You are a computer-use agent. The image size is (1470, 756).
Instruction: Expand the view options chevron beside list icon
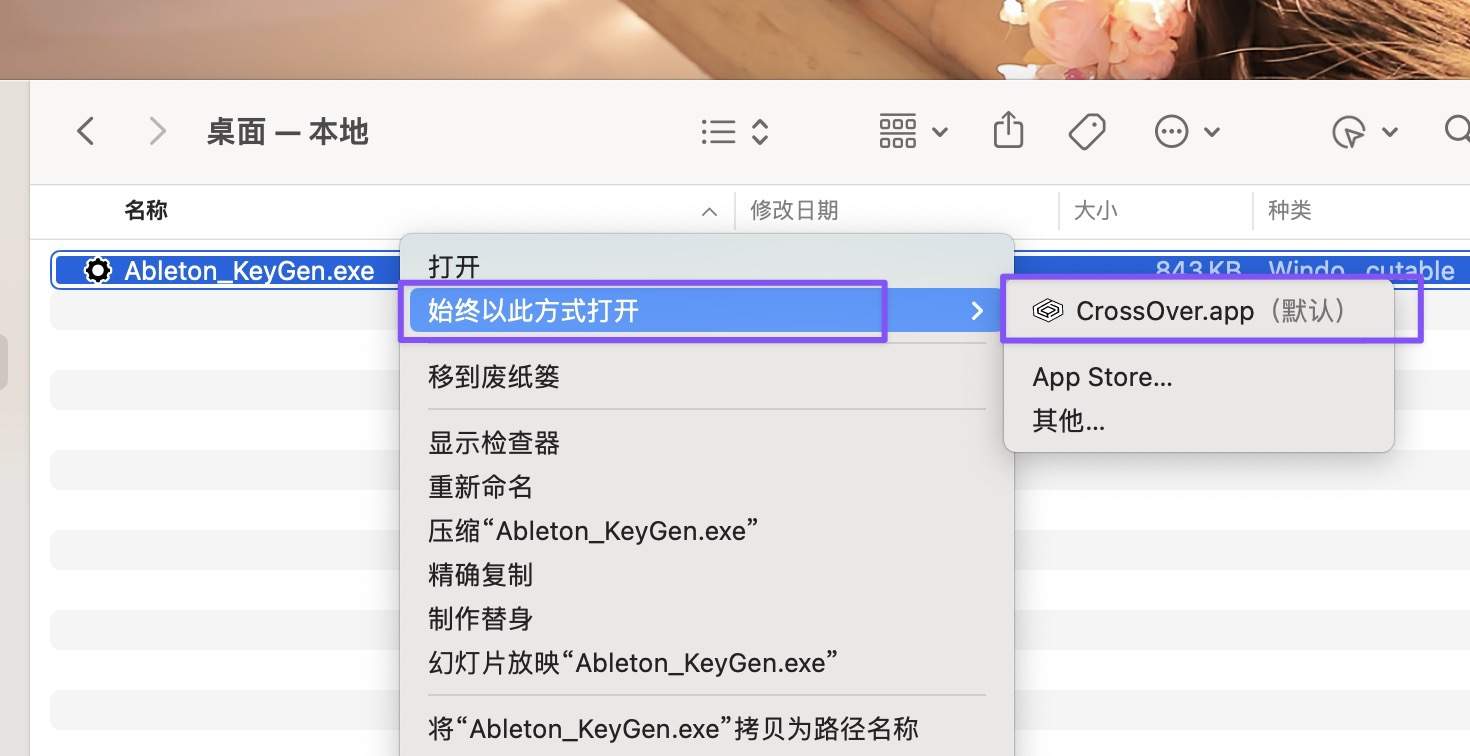(760, 131)
